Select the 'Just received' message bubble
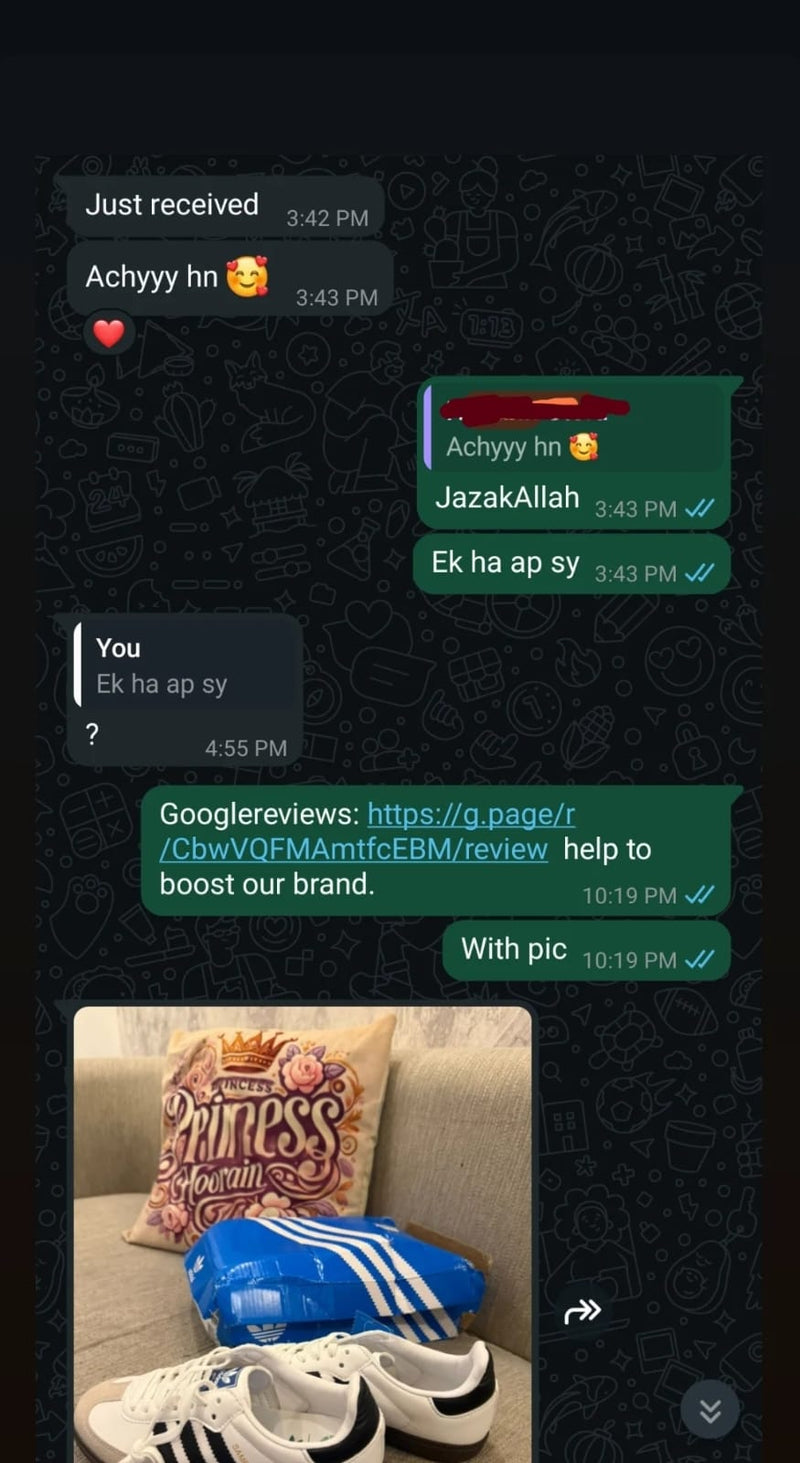Screen dimensions: 800x1463 coord(226,207)
